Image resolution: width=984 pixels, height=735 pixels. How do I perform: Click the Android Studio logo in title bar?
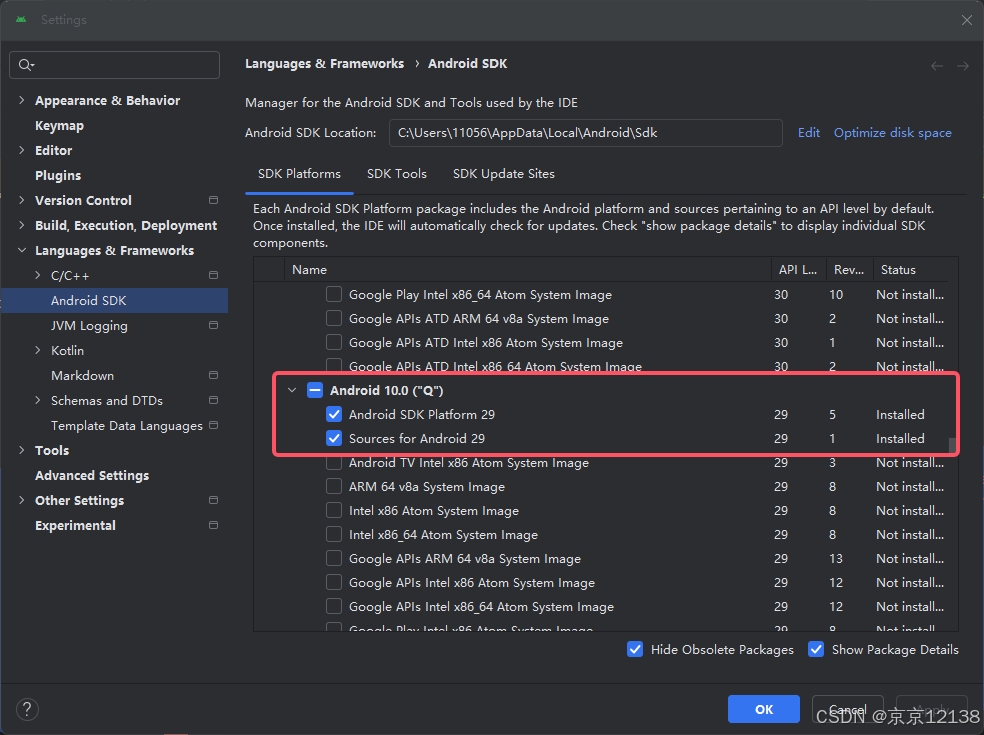[21, 19]
